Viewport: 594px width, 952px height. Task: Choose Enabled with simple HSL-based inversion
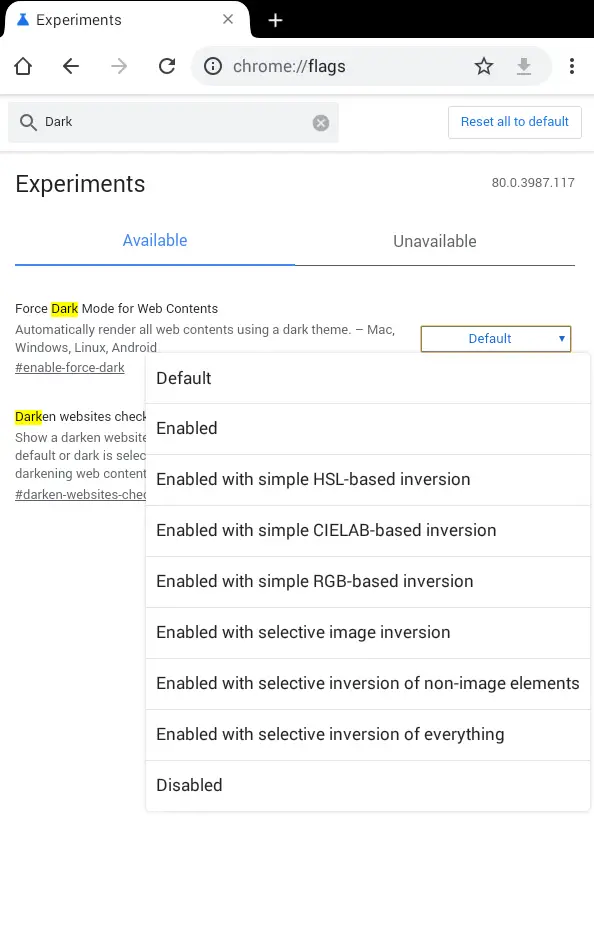click(367, 480)
